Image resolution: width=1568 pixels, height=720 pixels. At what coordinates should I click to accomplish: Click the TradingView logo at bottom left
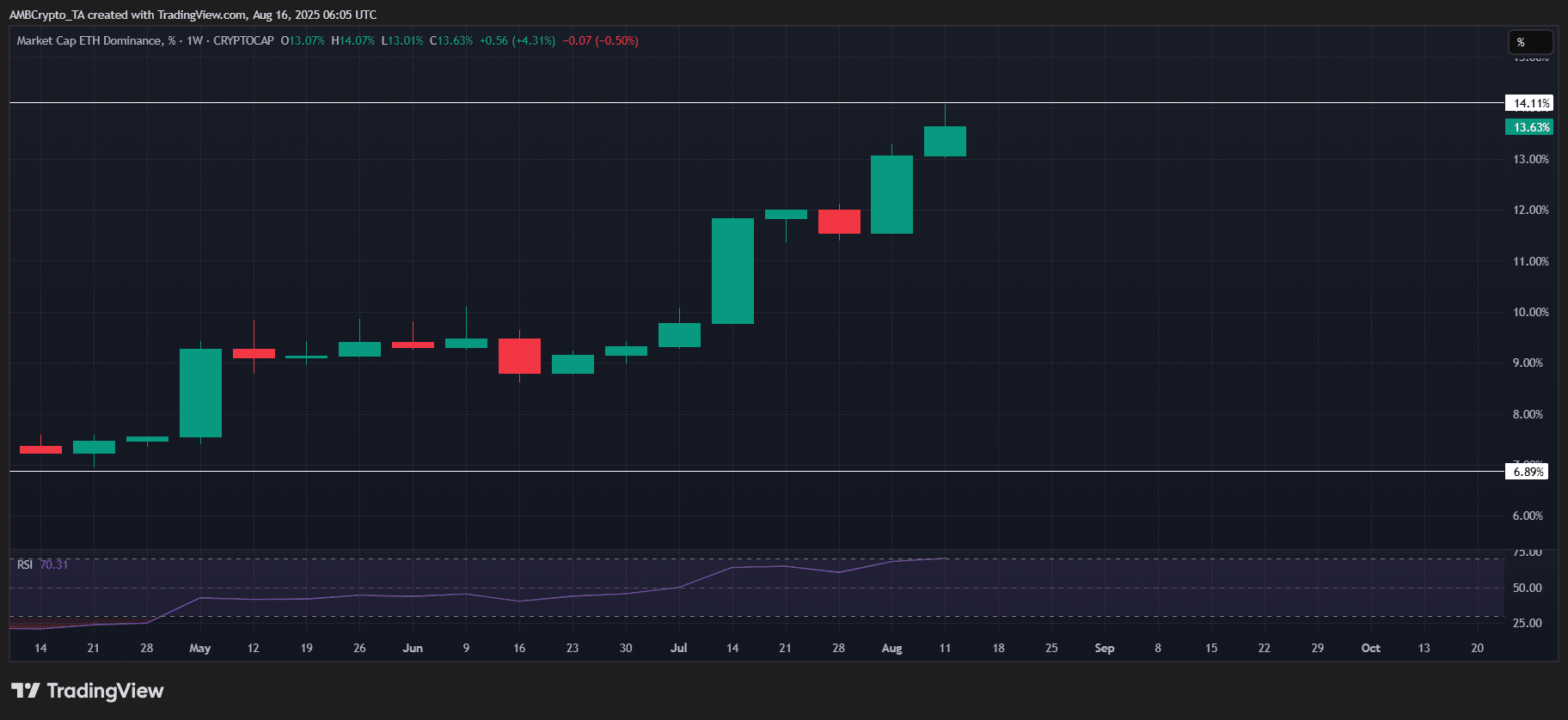pos(88,691)
